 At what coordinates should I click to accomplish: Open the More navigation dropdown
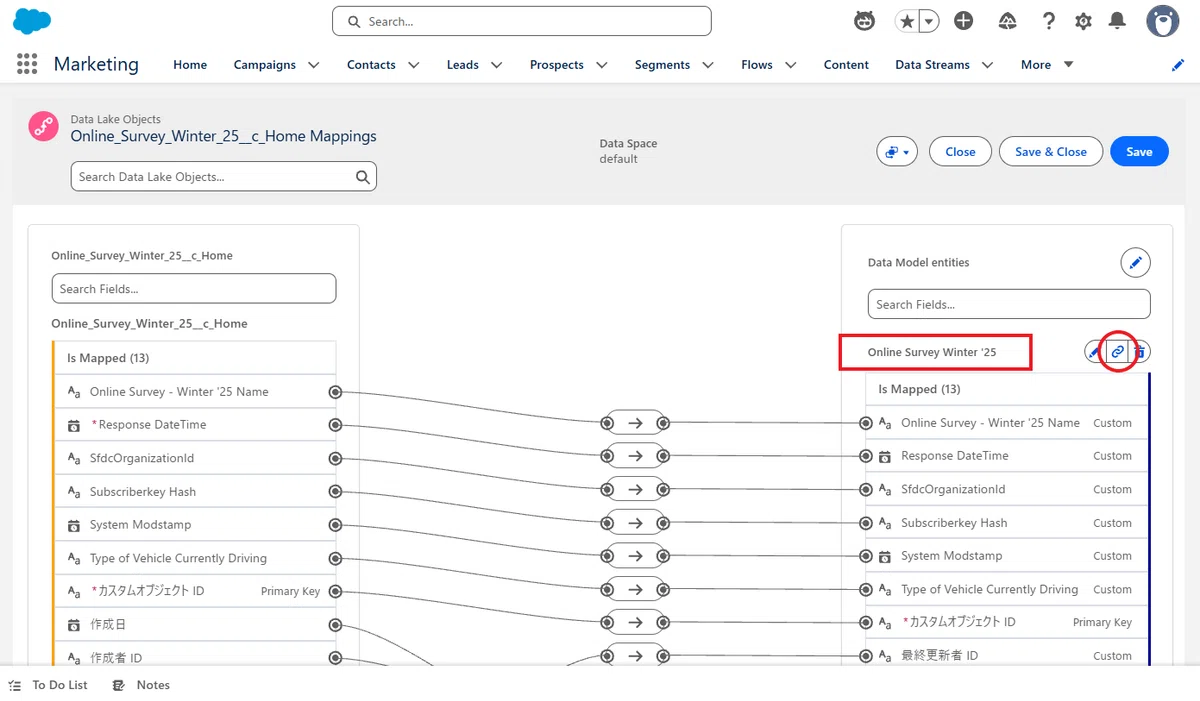coord(1047,65)
